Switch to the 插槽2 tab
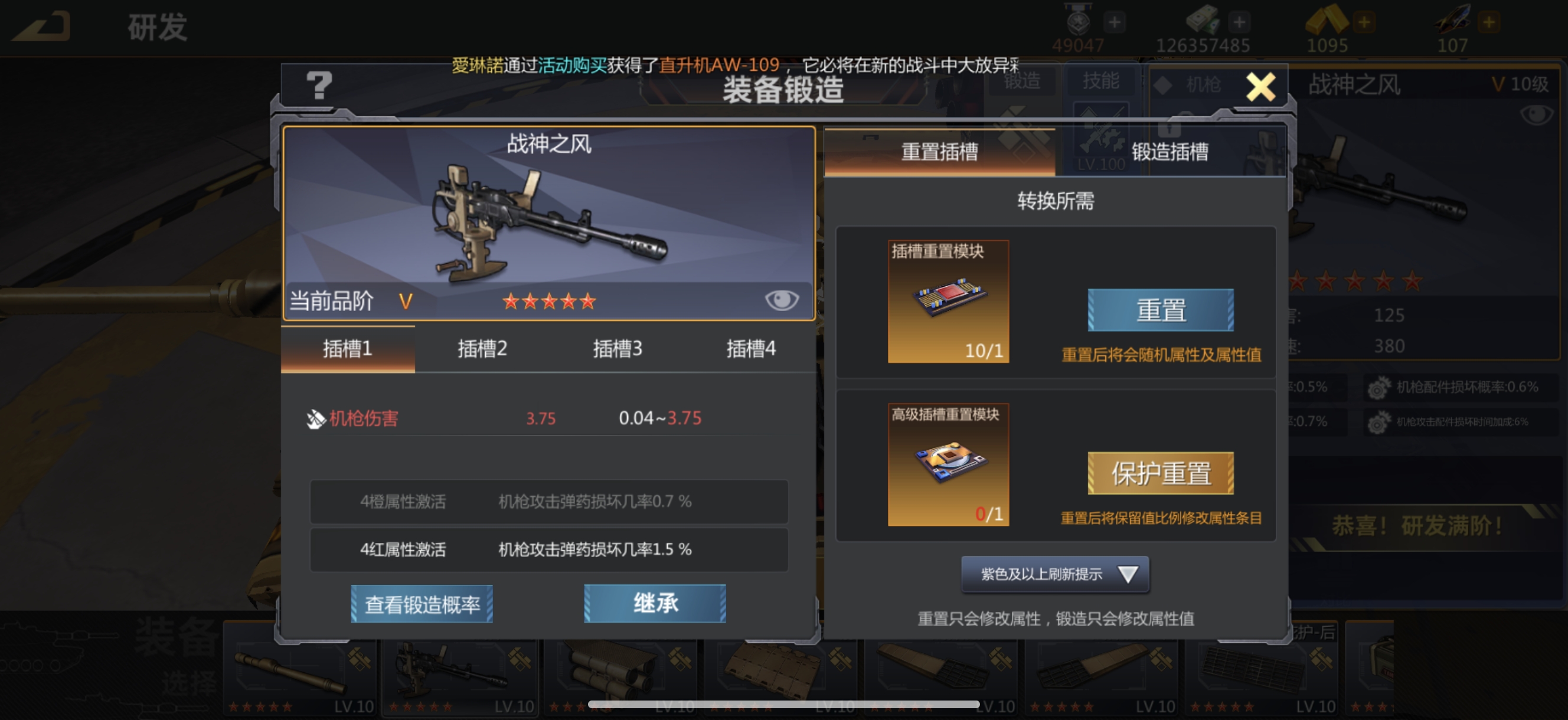The width and height of the screenshot is (1568, 720). pyautogui.click(x=482, y=349)
